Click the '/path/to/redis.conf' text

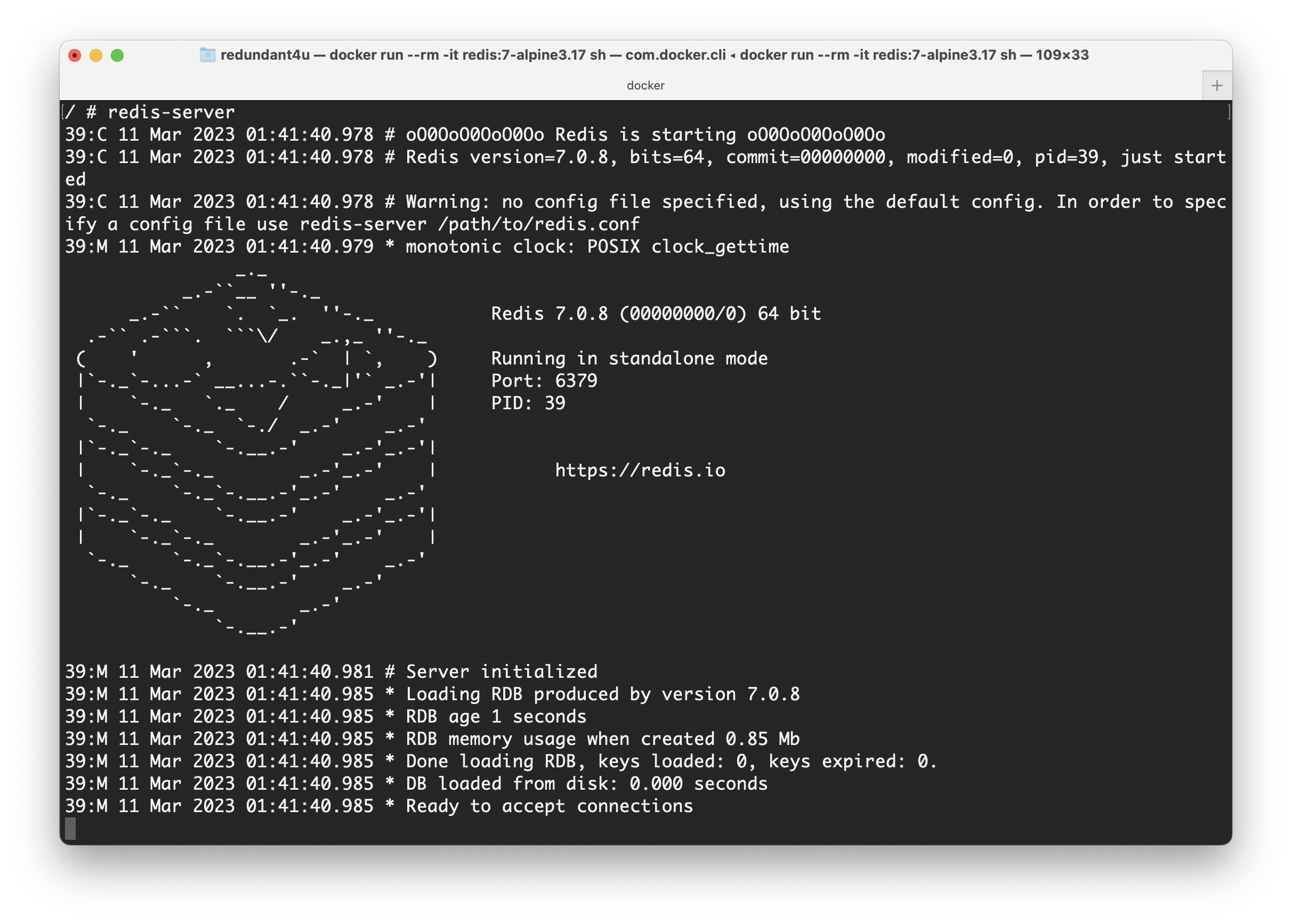(x=538, y=224)
